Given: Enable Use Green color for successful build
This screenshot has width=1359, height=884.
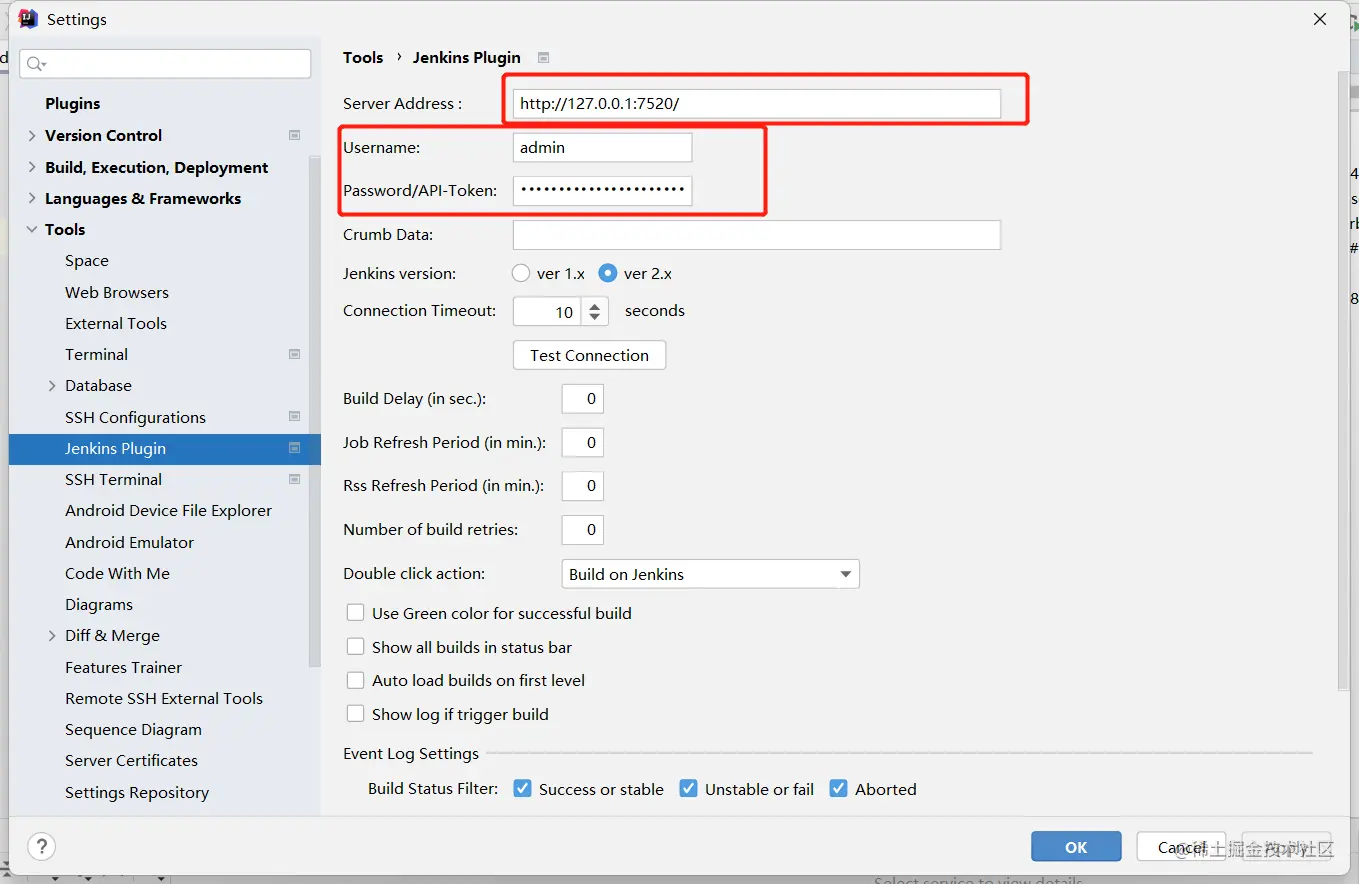Looking at the screenshot, I should pos(355,613).
